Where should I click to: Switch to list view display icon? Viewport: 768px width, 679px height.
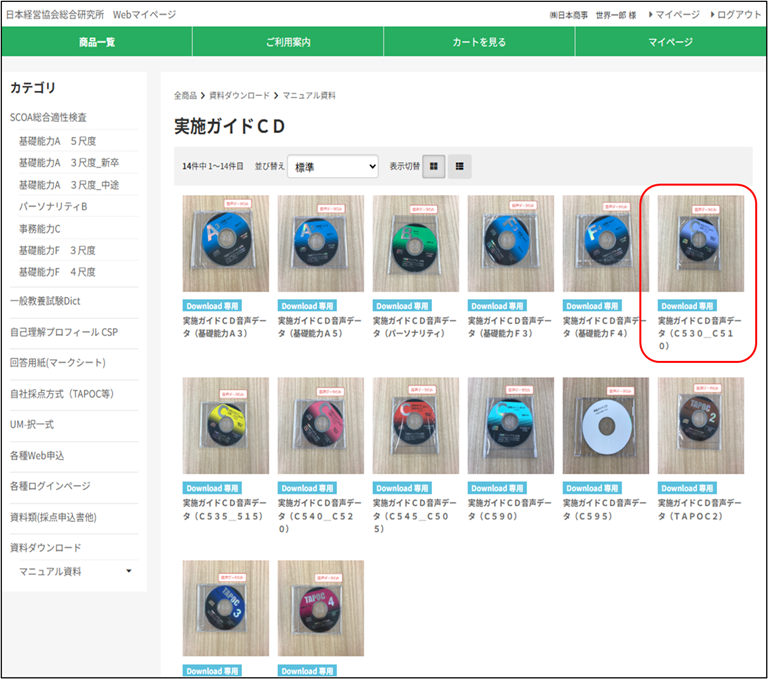tap(459, 167)
